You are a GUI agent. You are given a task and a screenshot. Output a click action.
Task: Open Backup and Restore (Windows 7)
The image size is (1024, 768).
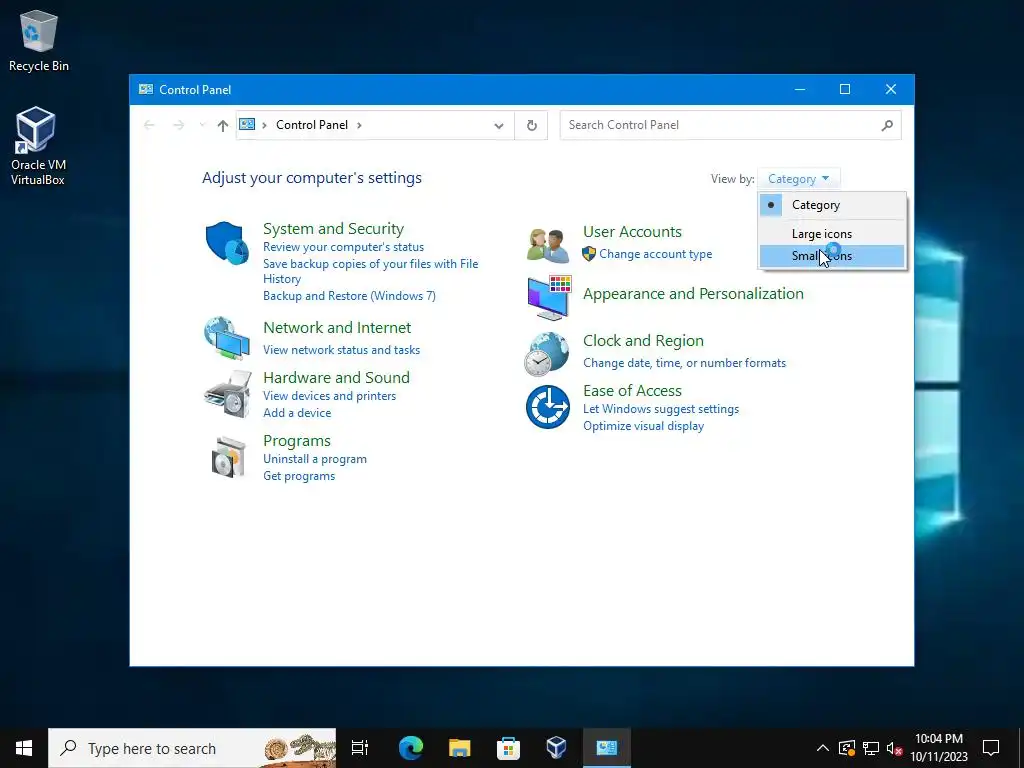click(349, 296)
